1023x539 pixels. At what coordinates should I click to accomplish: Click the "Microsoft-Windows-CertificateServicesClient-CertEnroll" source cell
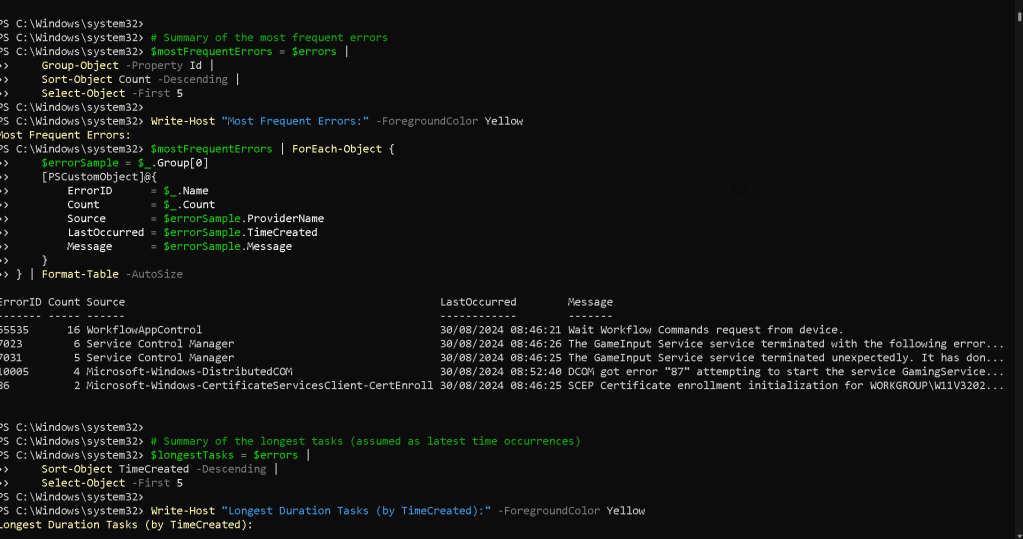point(260,386)
